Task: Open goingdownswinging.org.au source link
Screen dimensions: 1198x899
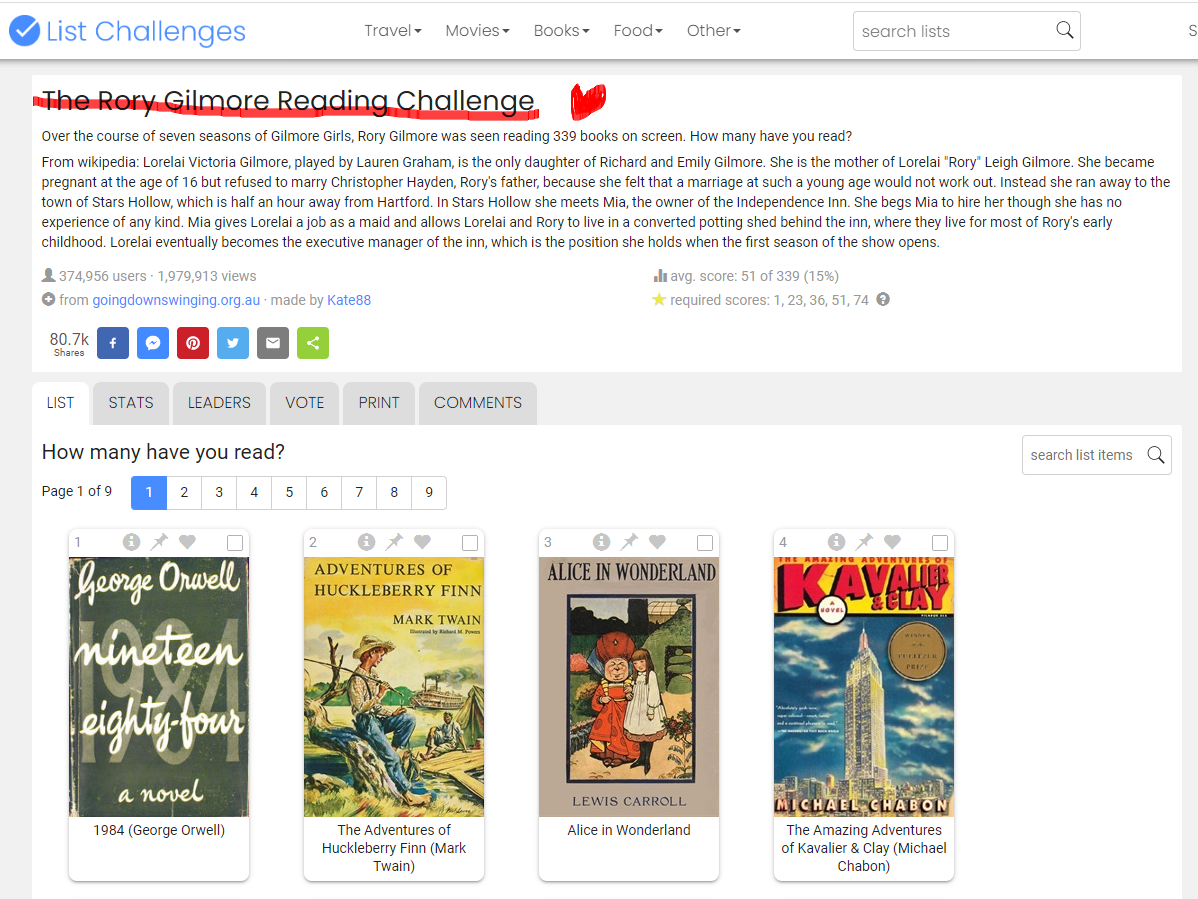Action: 176,300
